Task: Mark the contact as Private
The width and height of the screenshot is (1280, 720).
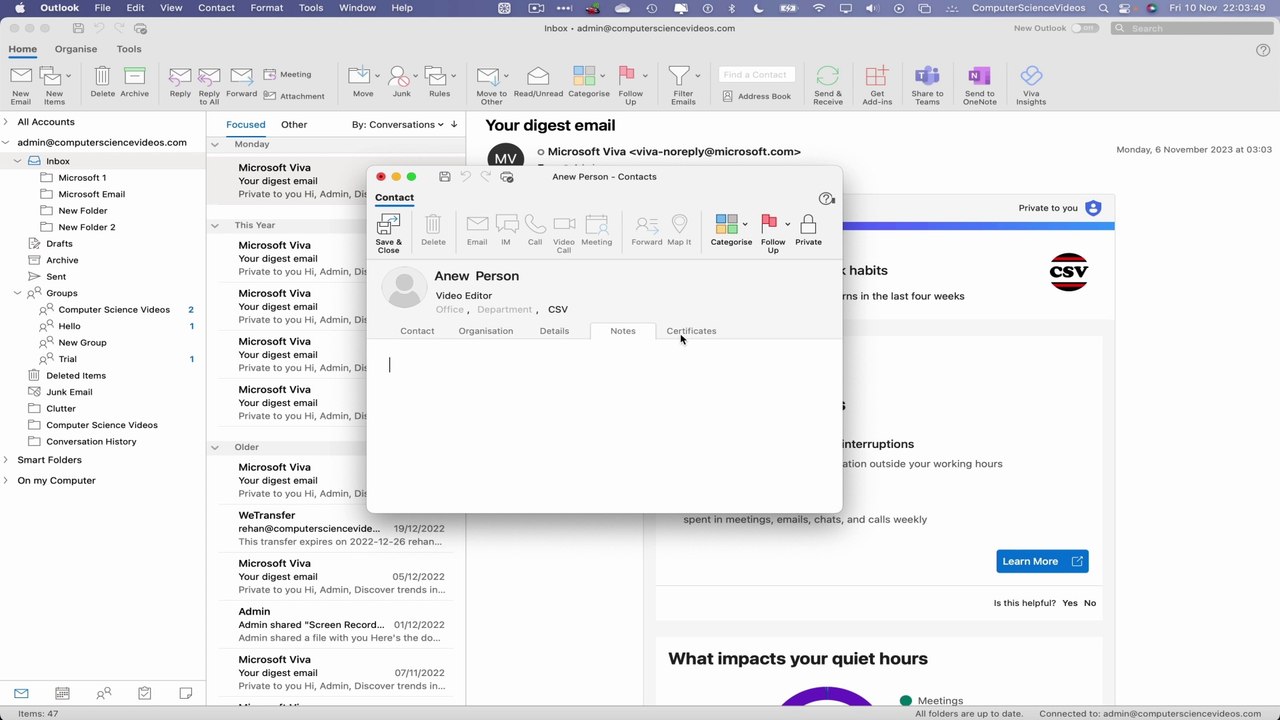Action: pos(808,230)
